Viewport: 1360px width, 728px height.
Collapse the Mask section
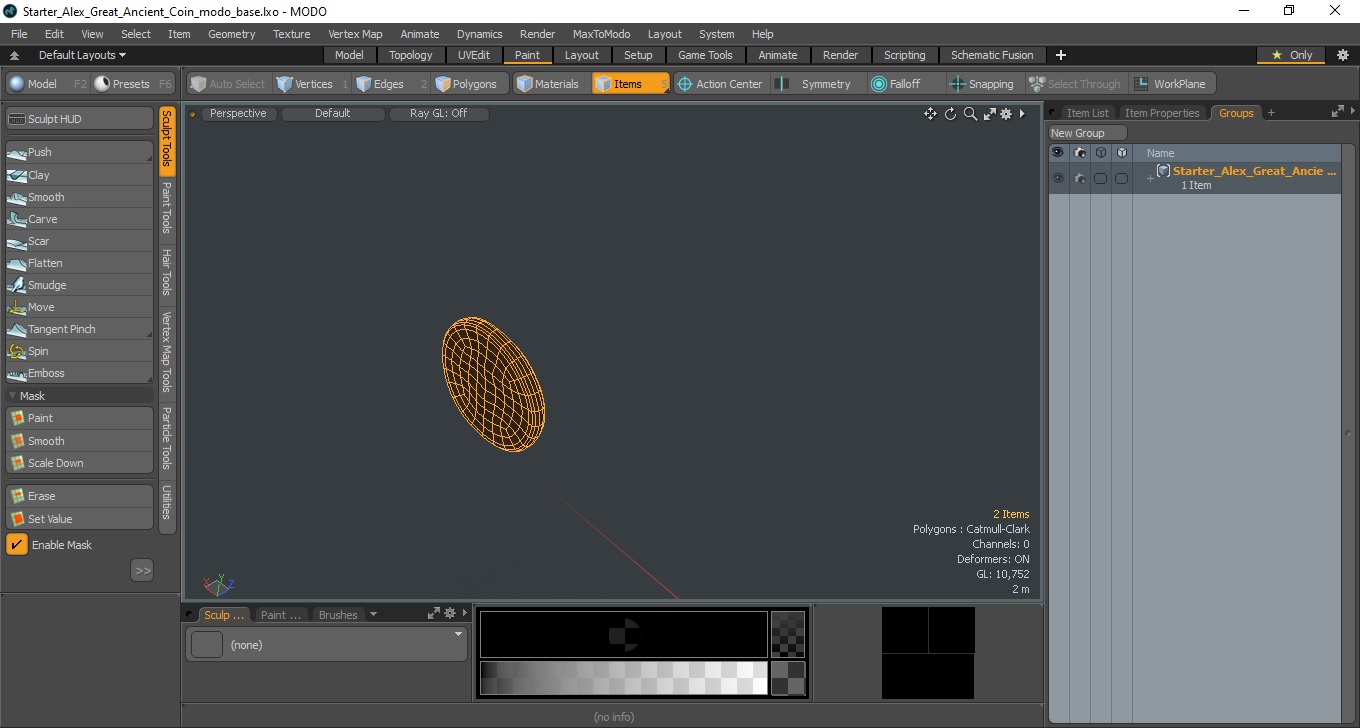12,396
